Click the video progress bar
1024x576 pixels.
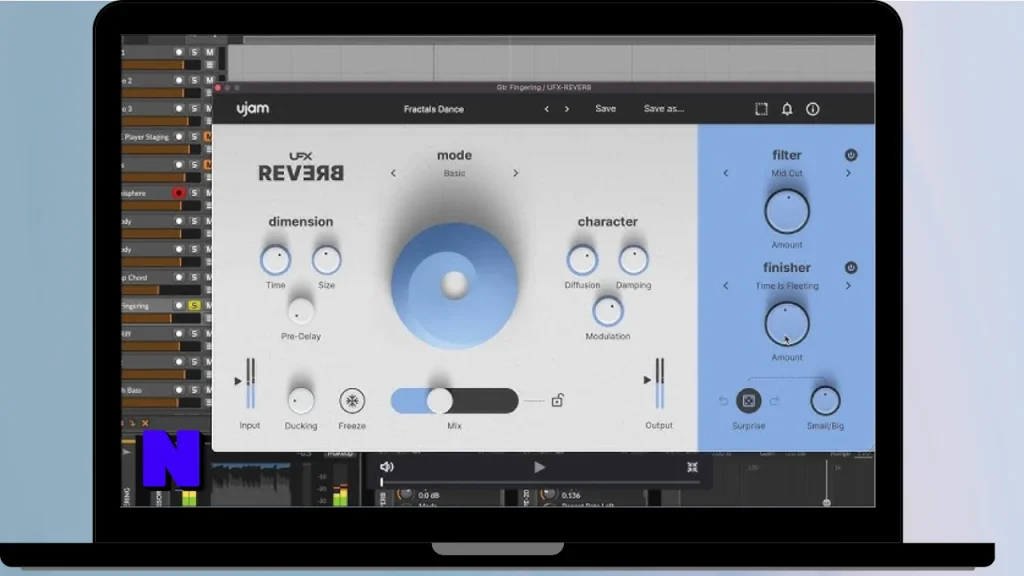[539, 482]
